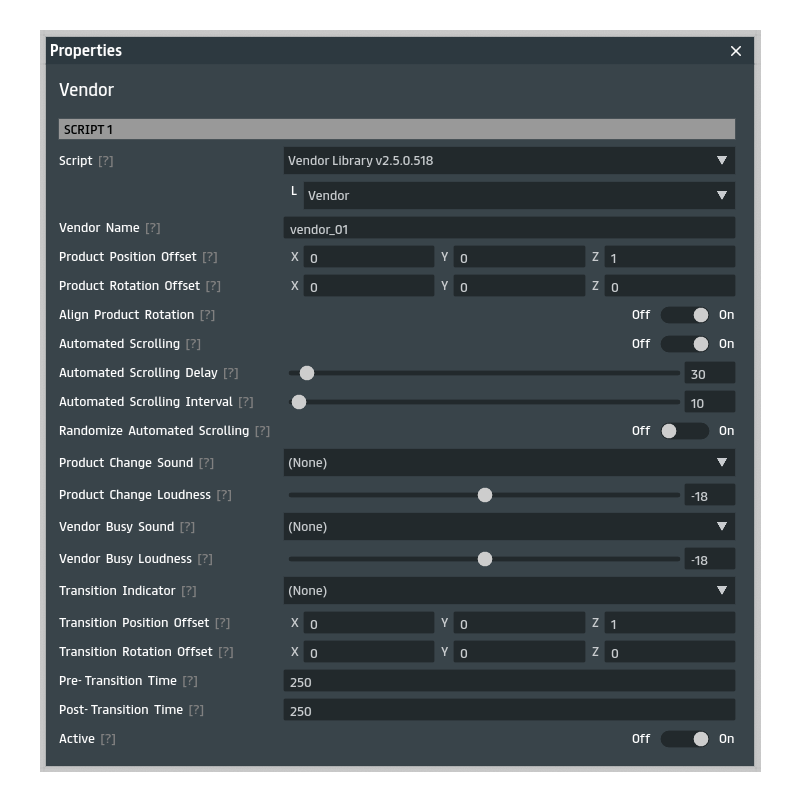The image size is (800, 800).
Task: Click the Vendor Name text field
Action: coord(509,228)
